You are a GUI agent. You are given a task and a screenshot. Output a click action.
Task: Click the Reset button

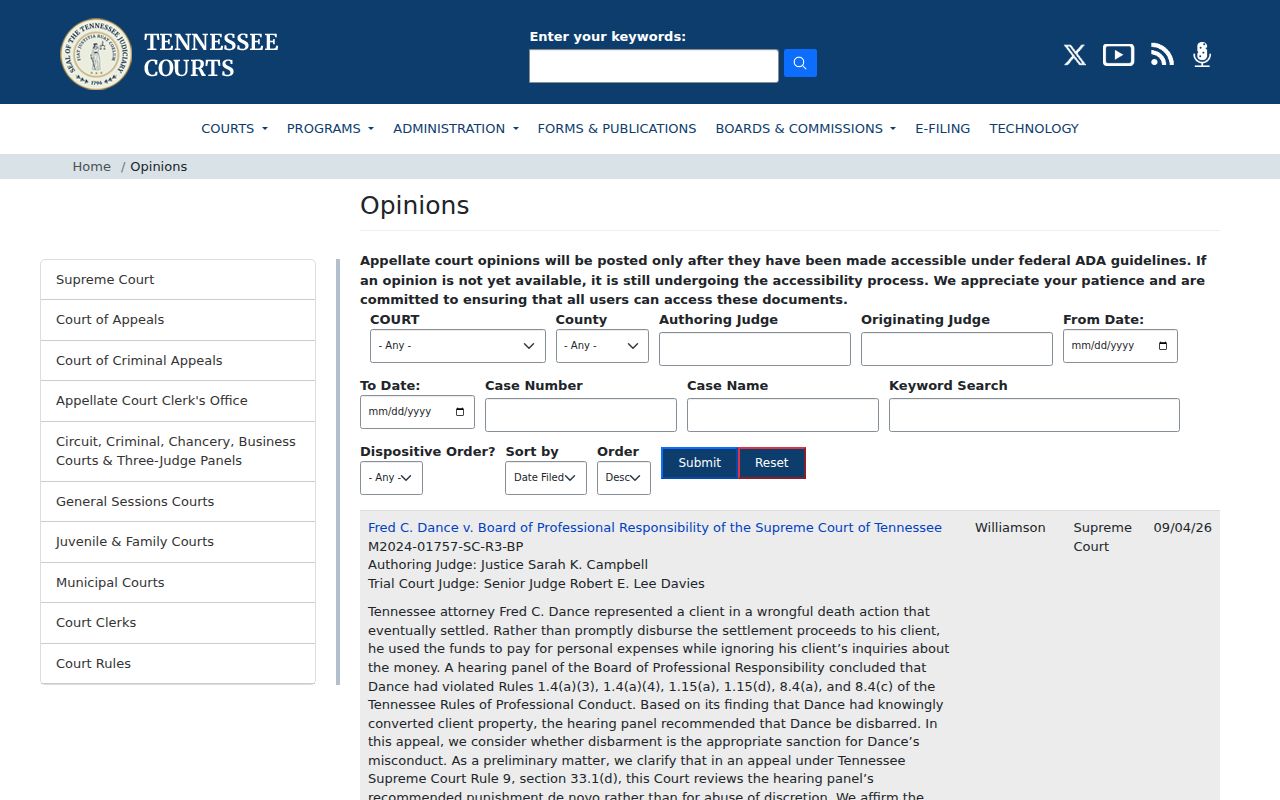[772, 463]
